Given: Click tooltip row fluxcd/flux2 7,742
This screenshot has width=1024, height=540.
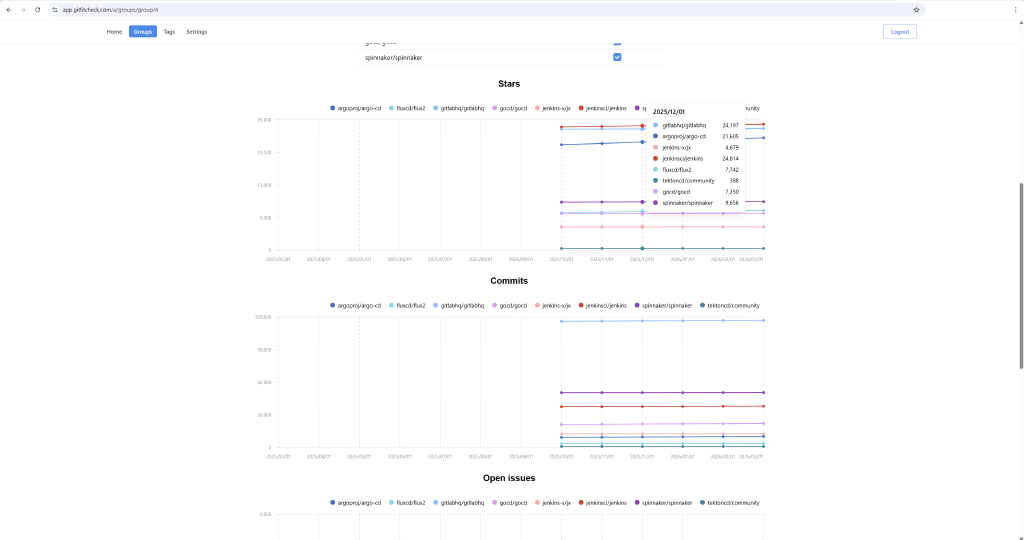Looking at the screenshot, I should coord(696,170).
